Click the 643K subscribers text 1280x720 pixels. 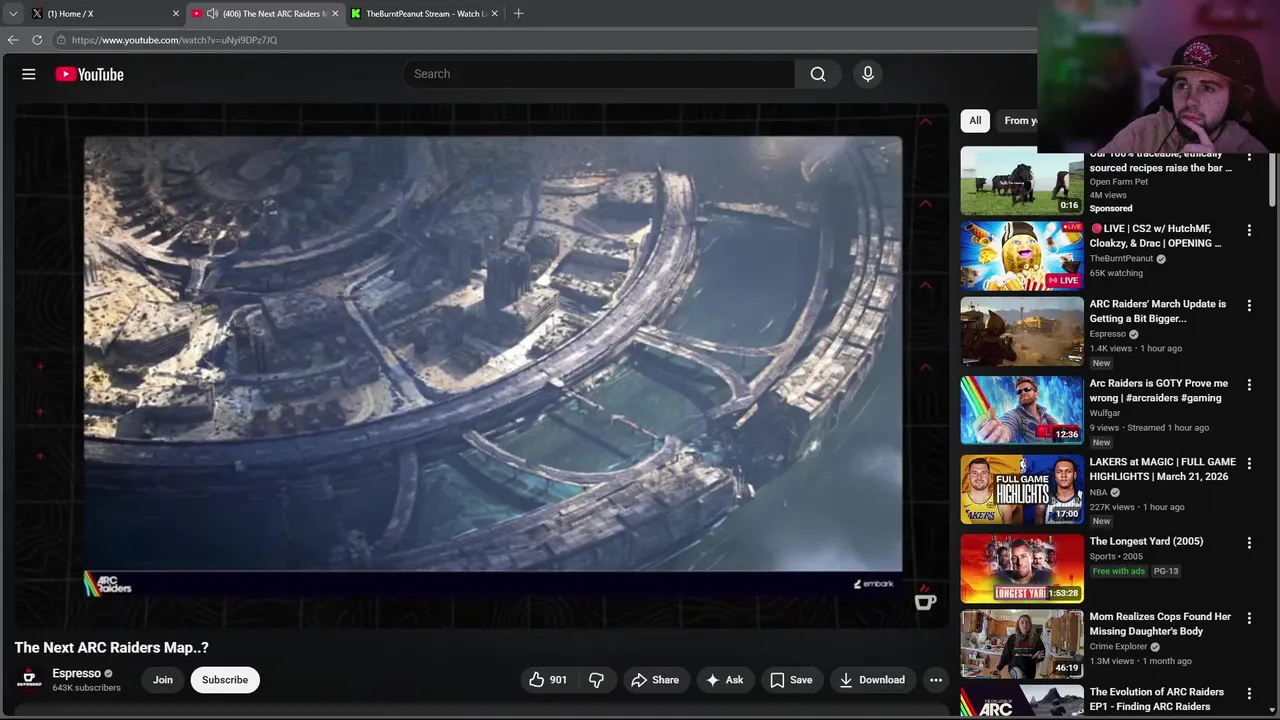pos(86,688)
